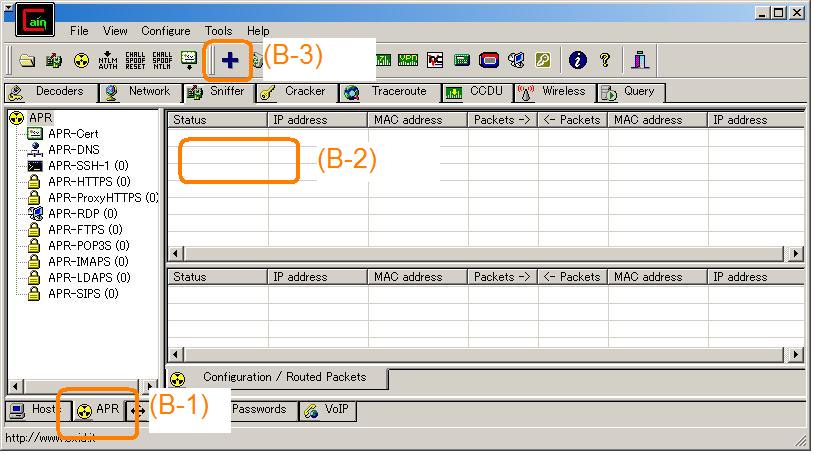Start APR poisoning with radiation toolbar icon
Screen dimensions: 814x454
pos(81,61)
